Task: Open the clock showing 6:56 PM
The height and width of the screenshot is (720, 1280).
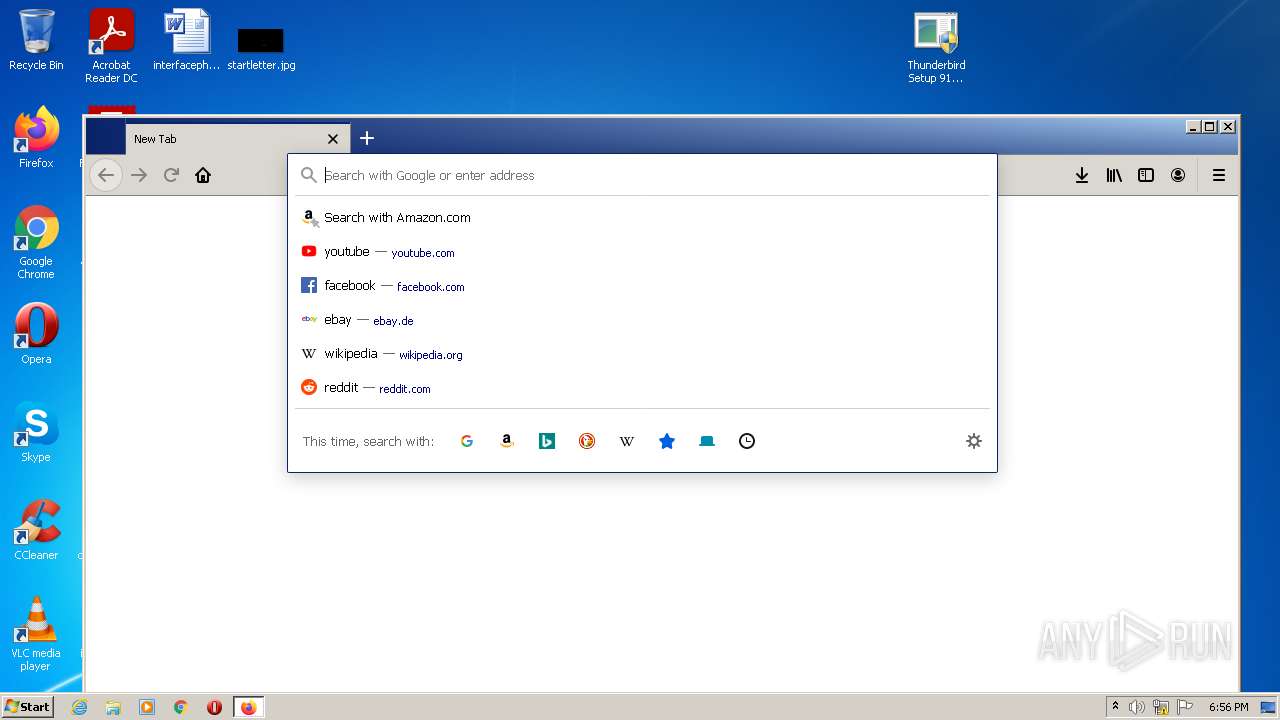Action: [x=1228, y=707]
